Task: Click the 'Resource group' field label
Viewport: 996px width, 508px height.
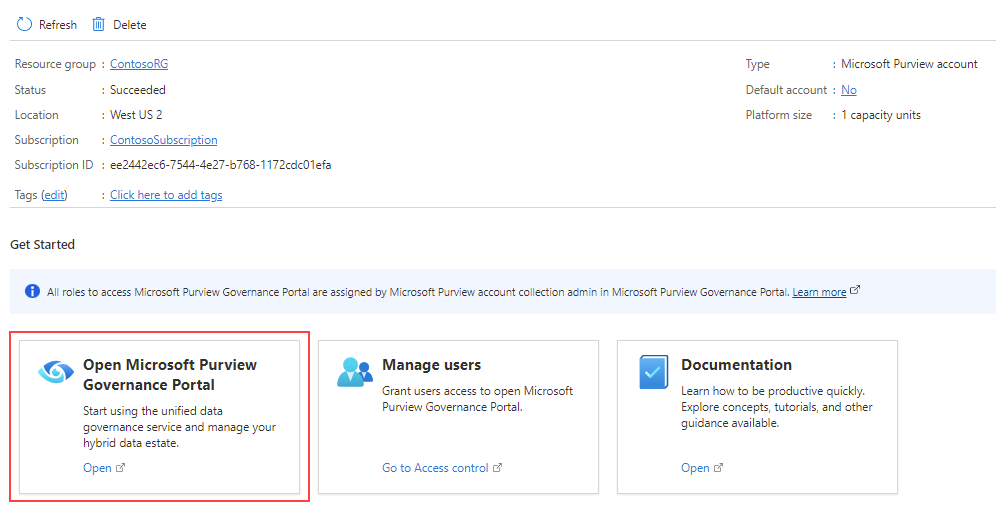Action: (55, 64)
